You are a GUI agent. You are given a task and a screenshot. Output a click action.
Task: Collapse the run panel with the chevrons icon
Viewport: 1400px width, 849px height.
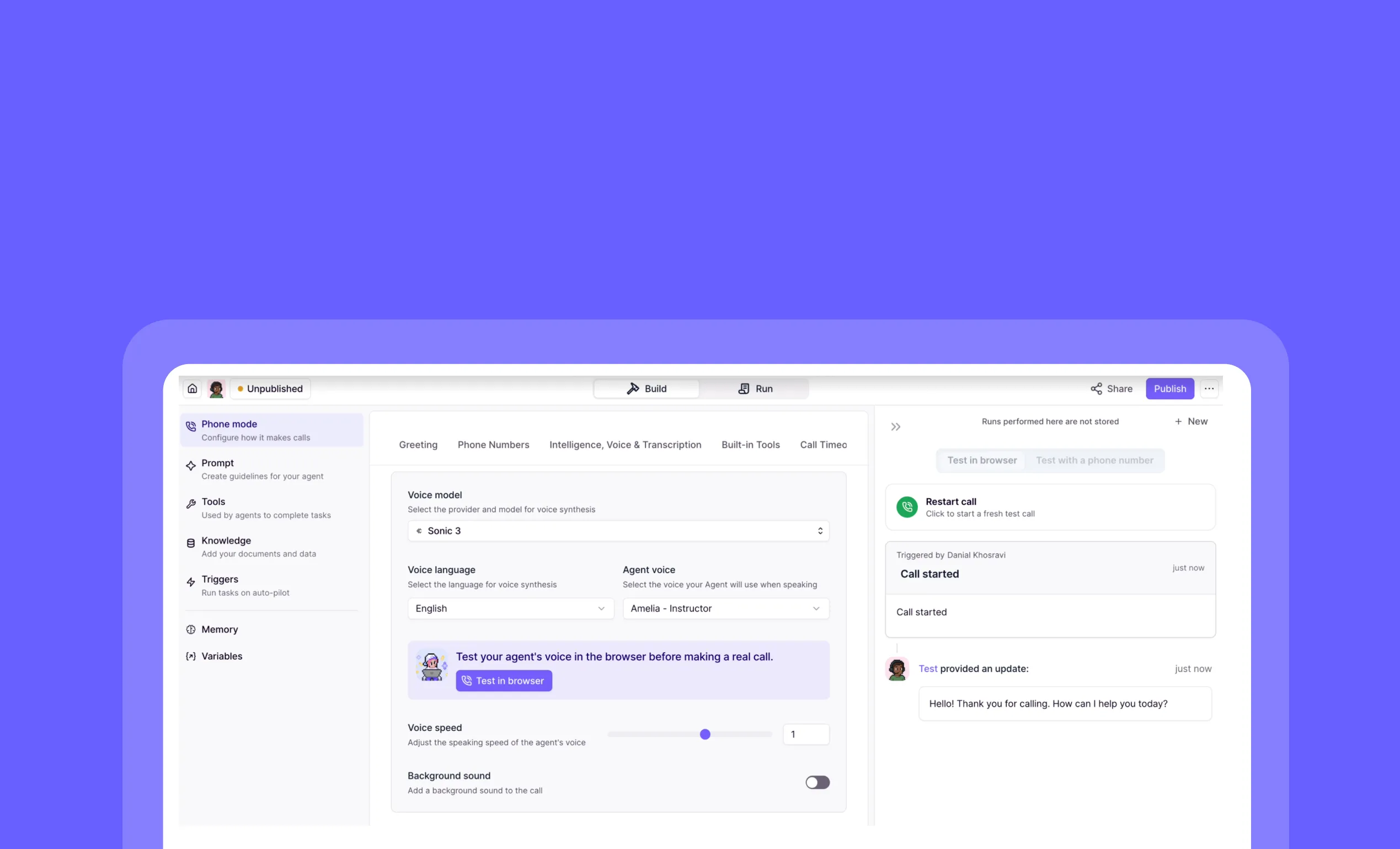pos(895,426)
